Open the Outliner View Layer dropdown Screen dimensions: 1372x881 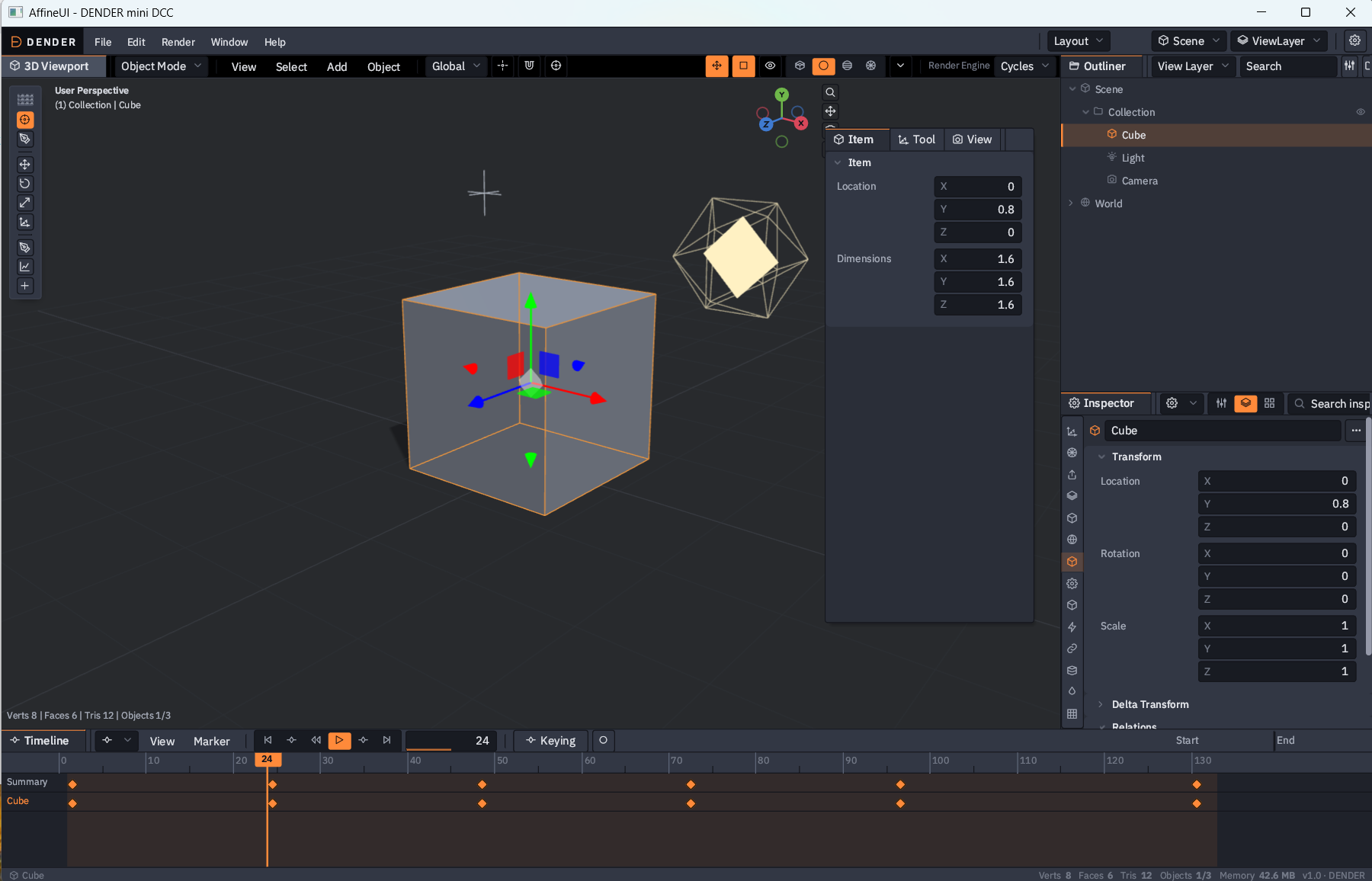tap(1193, 66)
